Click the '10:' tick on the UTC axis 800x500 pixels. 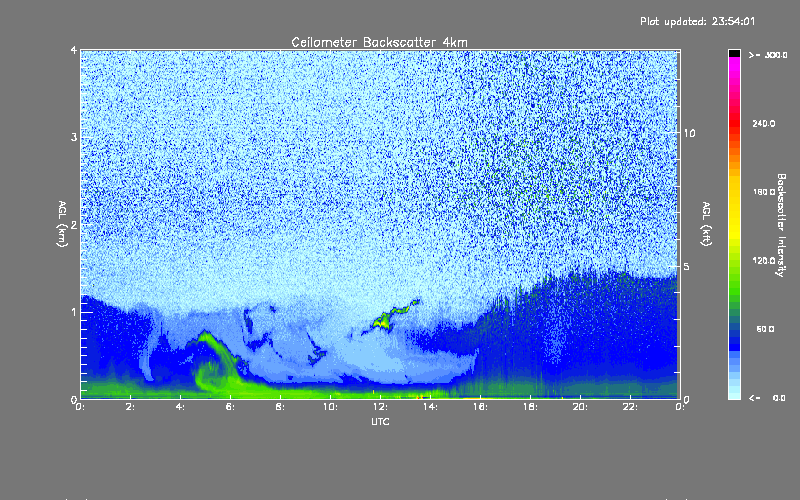pos(330,407)
